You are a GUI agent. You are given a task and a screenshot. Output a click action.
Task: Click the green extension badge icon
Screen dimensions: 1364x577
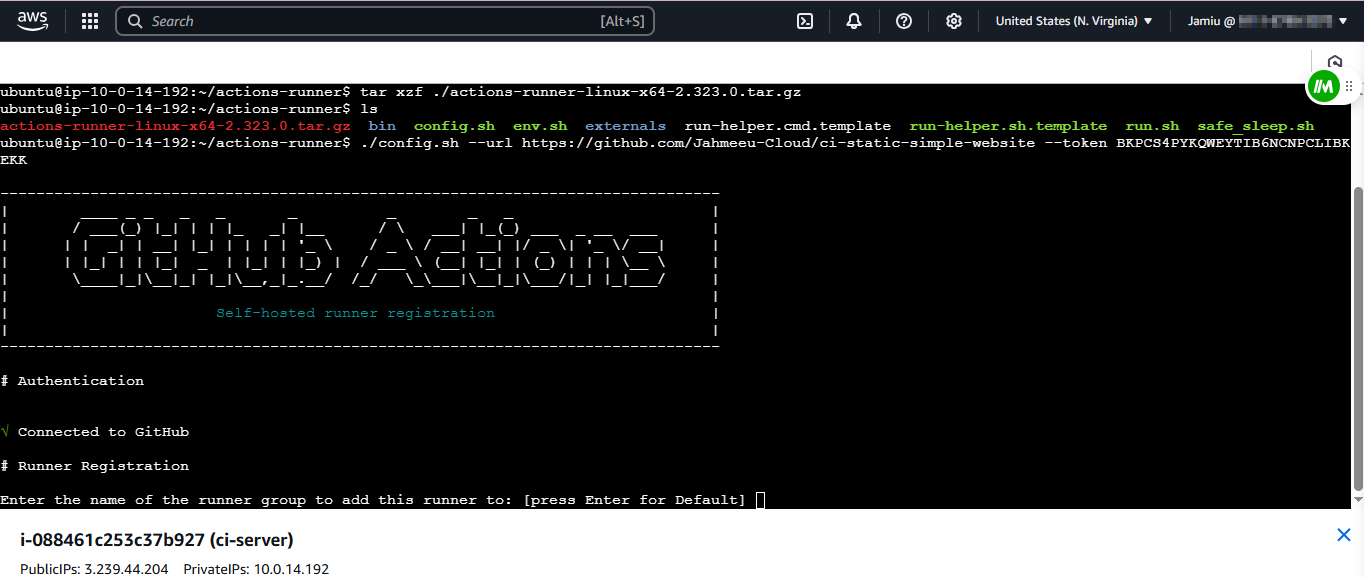coord(1323,87)
